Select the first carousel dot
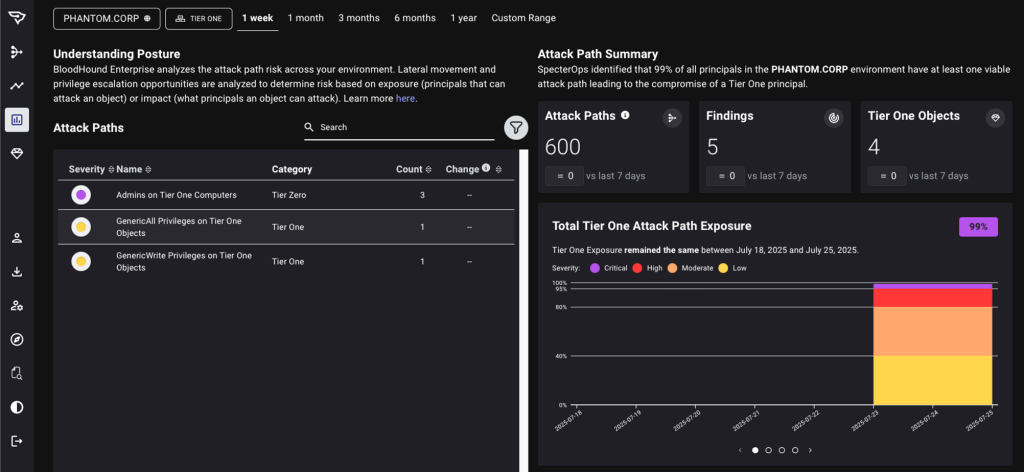 pos(756,450)
